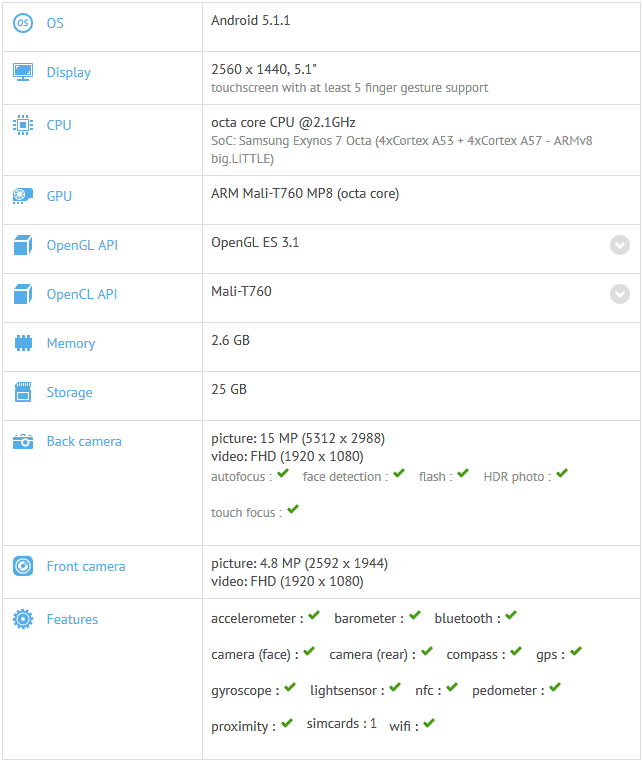
Task: Click the Features gear icon
Action: 23,619
